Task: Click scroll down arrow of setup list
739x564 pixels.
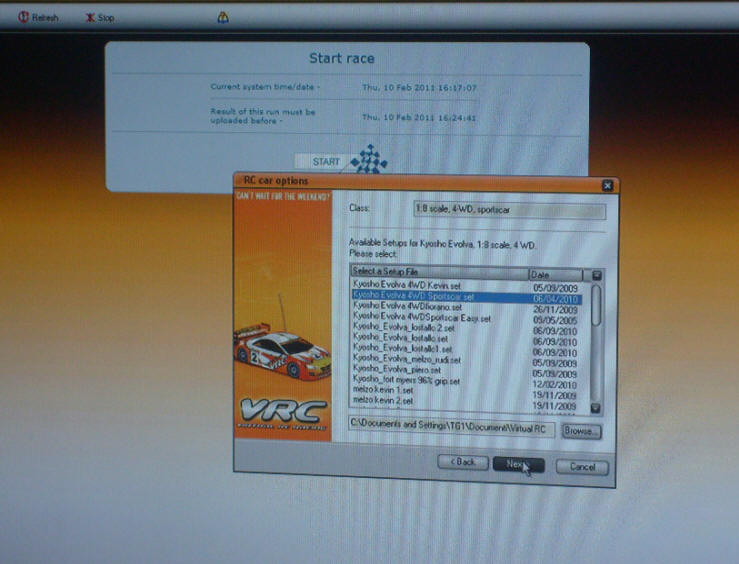Action: coord(596,408)
